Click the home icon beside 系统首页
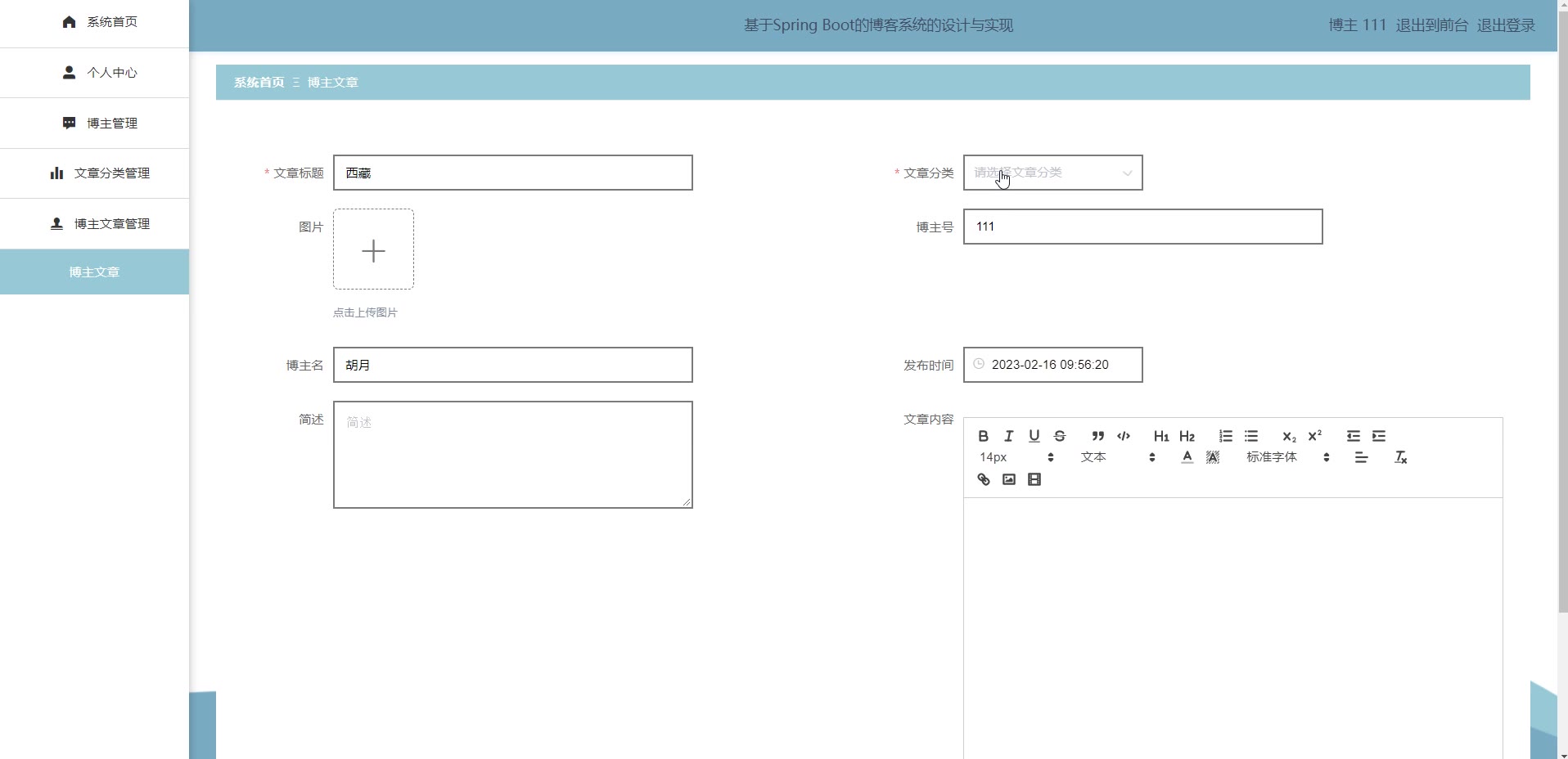 pos(69,22)
